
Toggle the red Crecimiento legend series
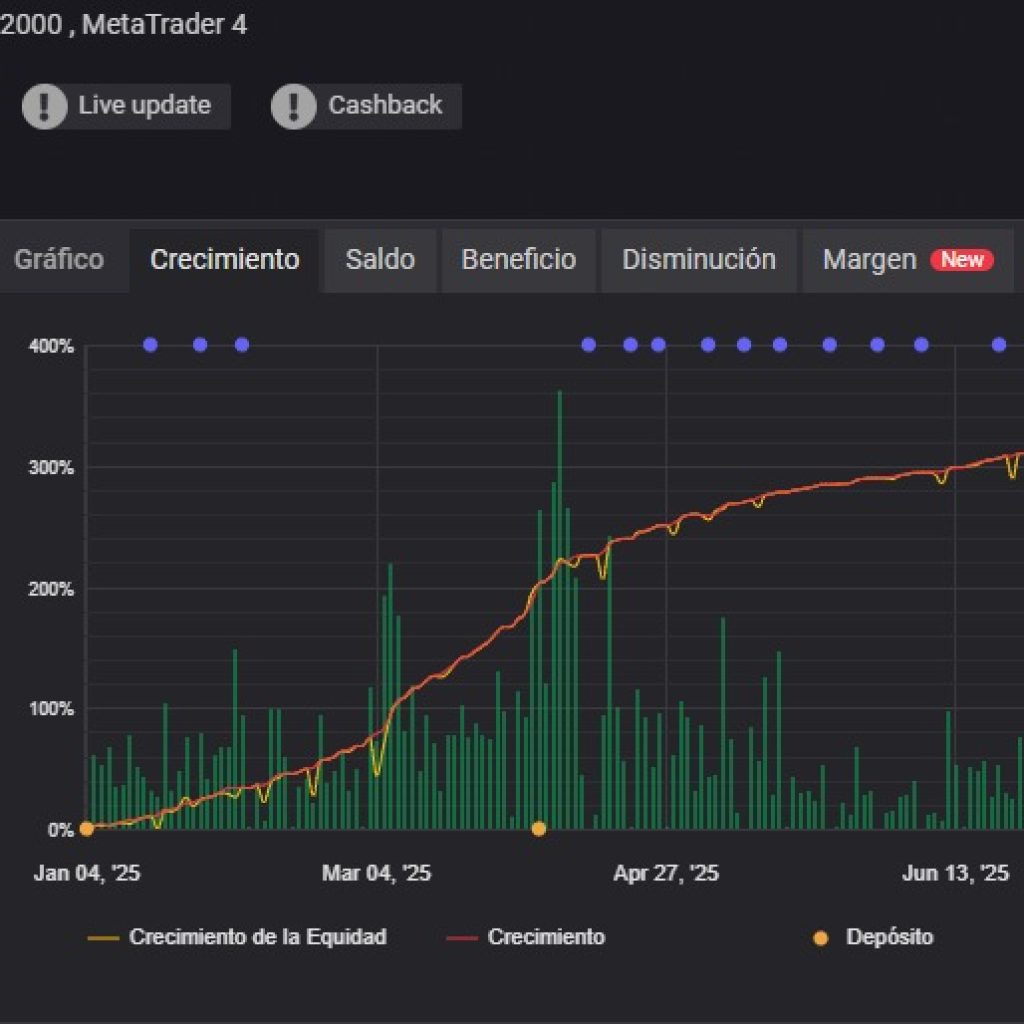pos(545,937)
